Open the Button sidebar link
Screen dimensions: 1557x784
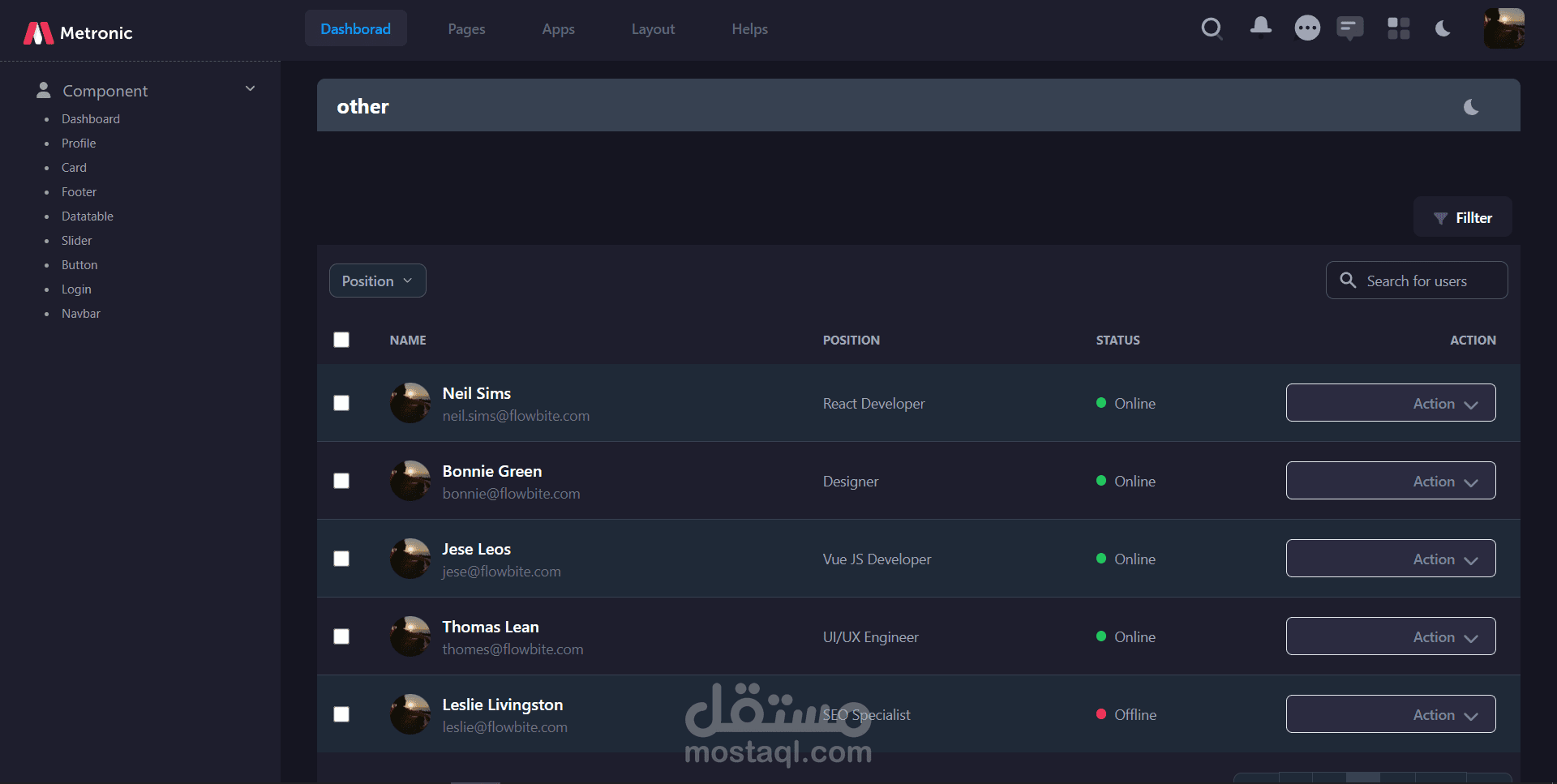click(x=79, y=265)
